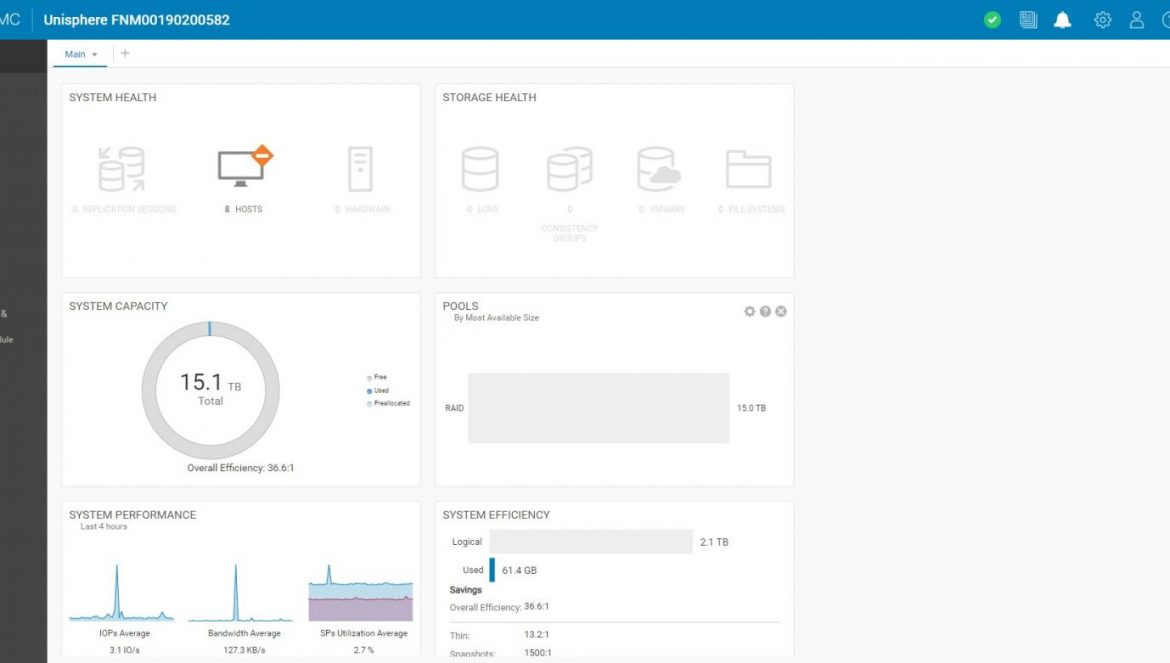Add a new dashboard tab
This screenshot has height=663, width=1170.
click(x=125, y=53)
